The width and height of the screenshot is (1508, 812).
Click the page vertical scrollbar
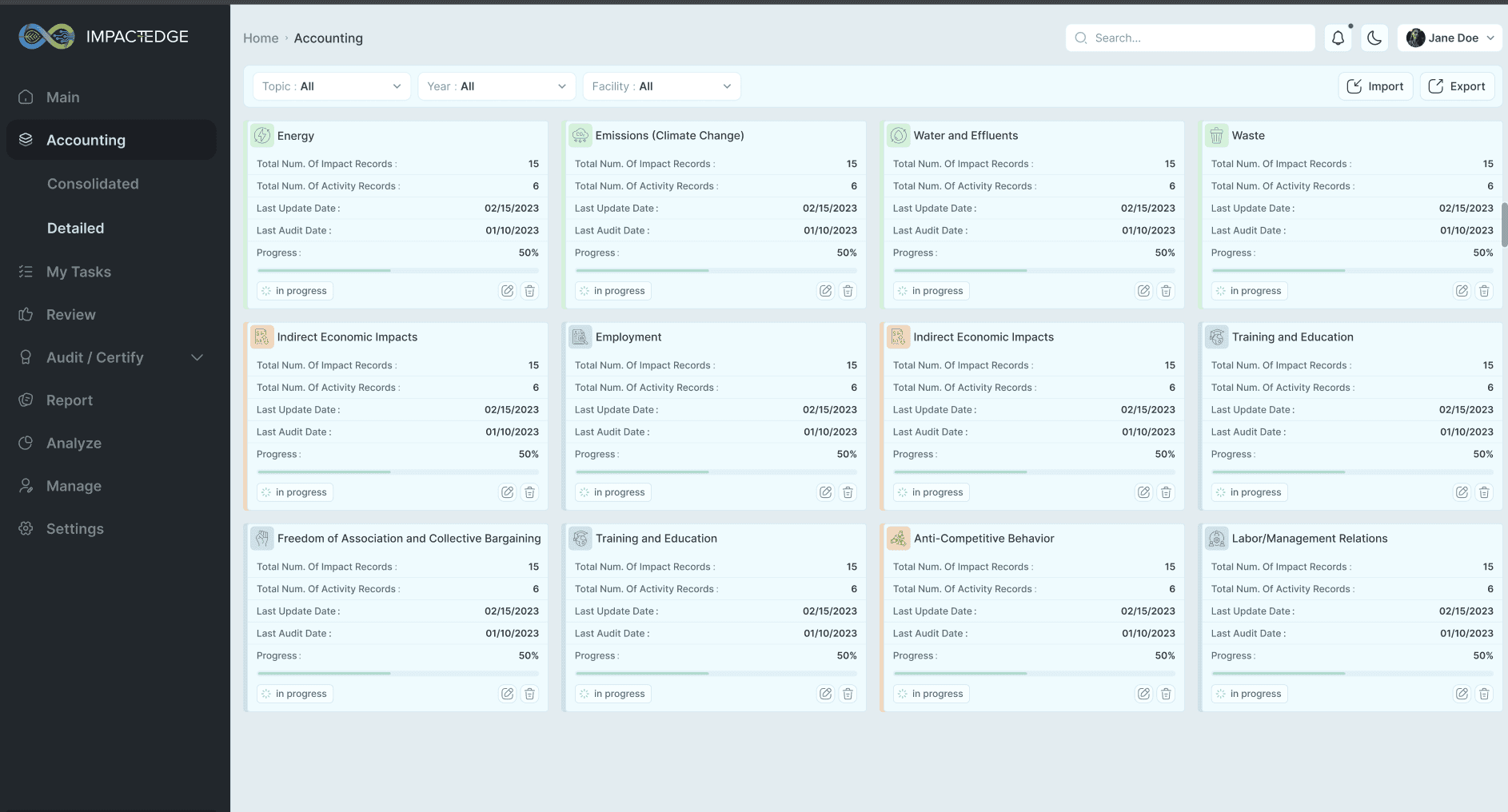[x=1504, y=225]
